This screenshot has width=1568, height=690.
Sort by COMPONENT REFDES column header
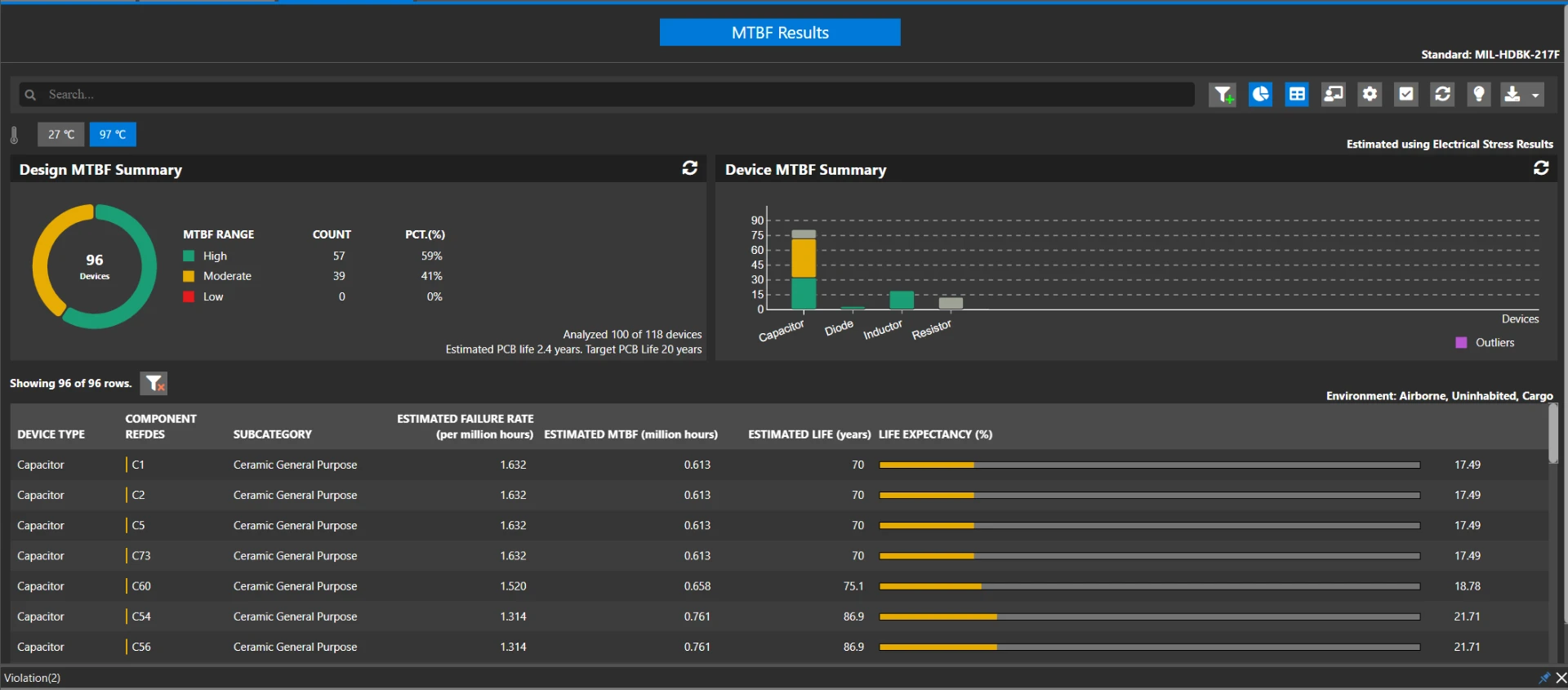coord(161,426)
